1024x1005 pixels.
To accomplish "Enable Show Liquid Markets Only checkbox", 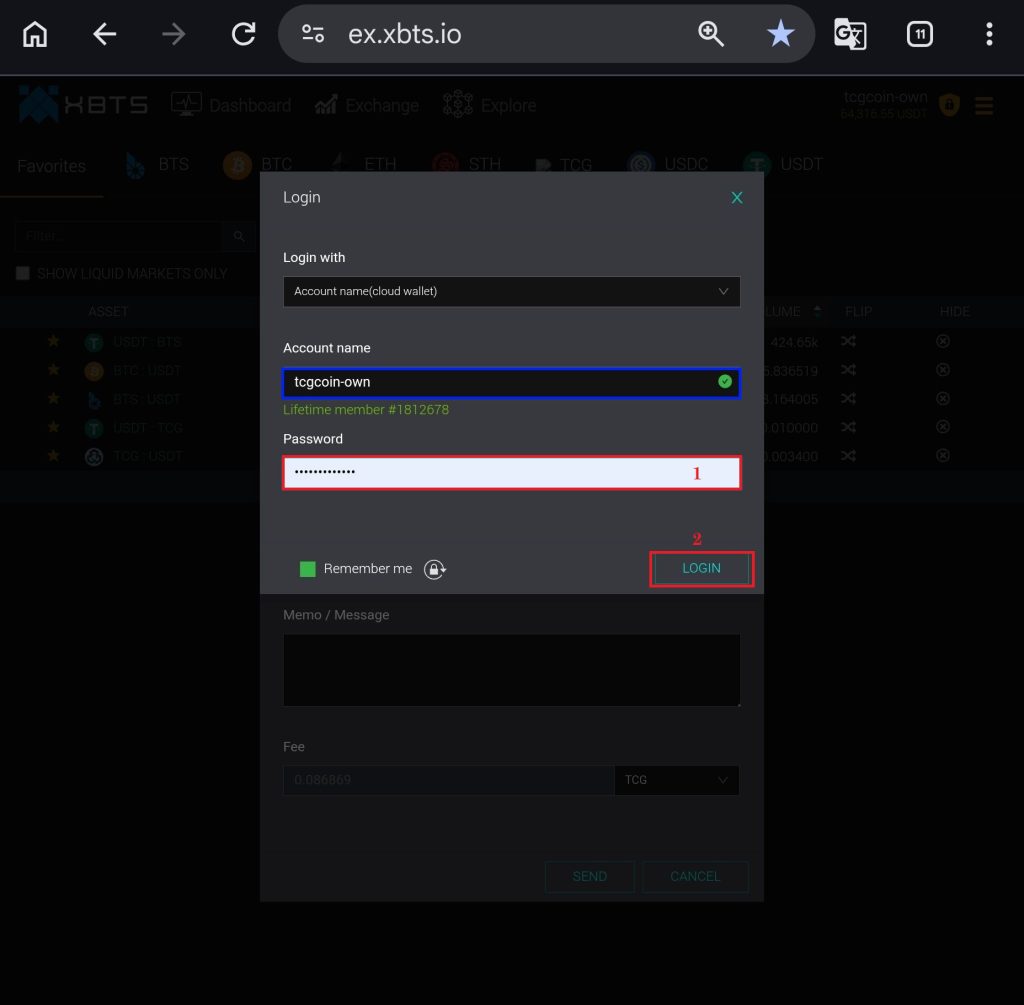I will [23, 273].
